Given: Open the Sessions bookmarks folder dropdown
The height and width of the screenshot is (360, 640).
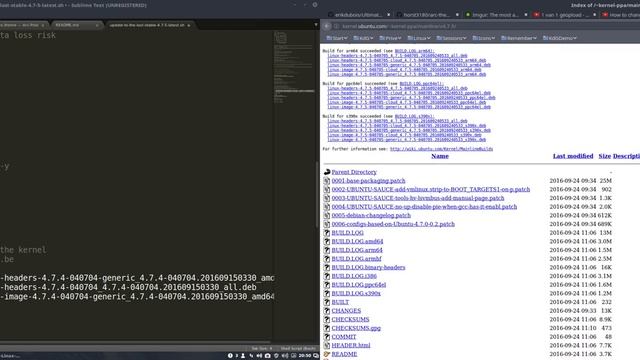Looking at the screenshot, I should click(x=451, y=38).
